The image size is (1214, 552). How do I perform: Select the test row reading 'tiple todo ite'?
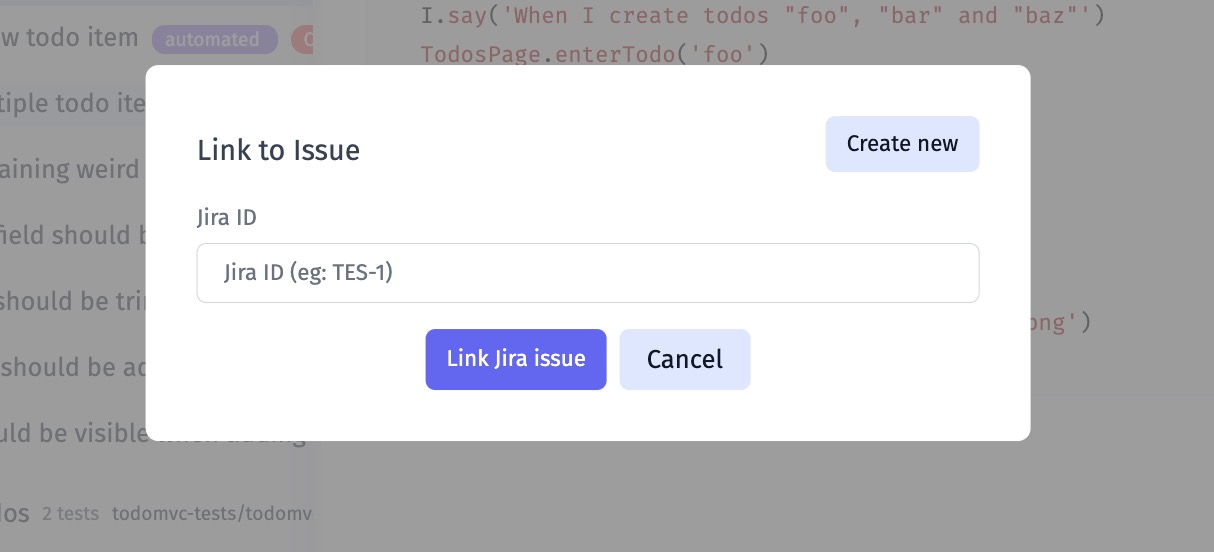pos(73,103)
